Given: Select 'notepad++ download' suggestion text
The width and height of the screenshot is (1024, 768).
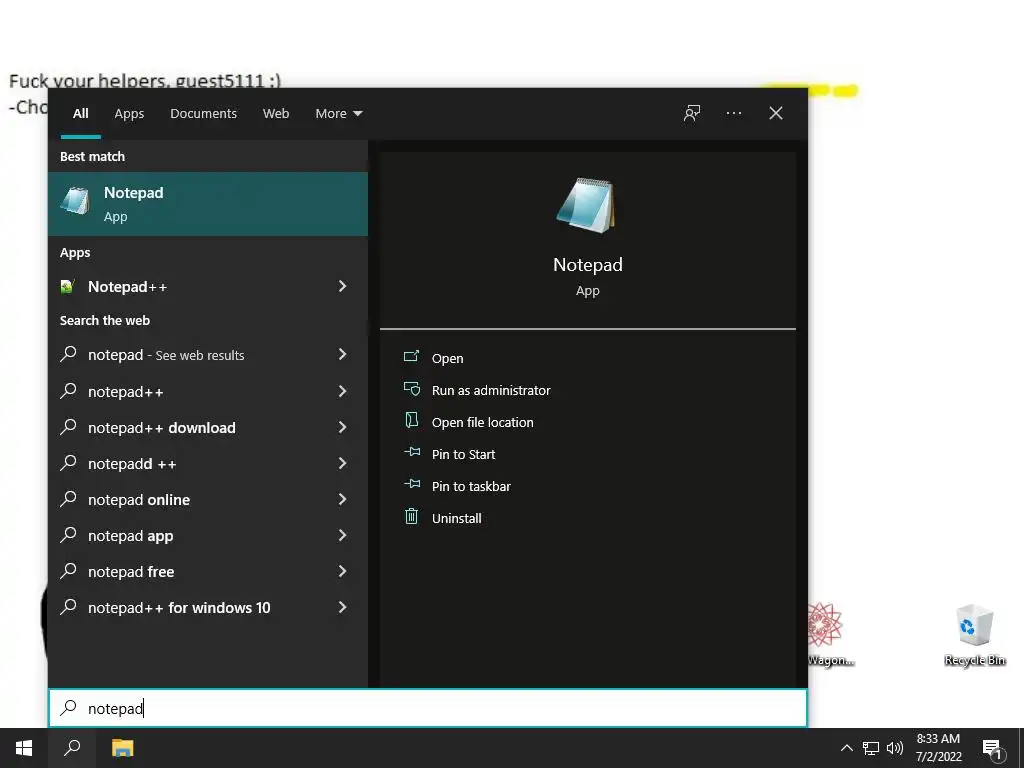Looking at the screenshot, I should (162, 428).
